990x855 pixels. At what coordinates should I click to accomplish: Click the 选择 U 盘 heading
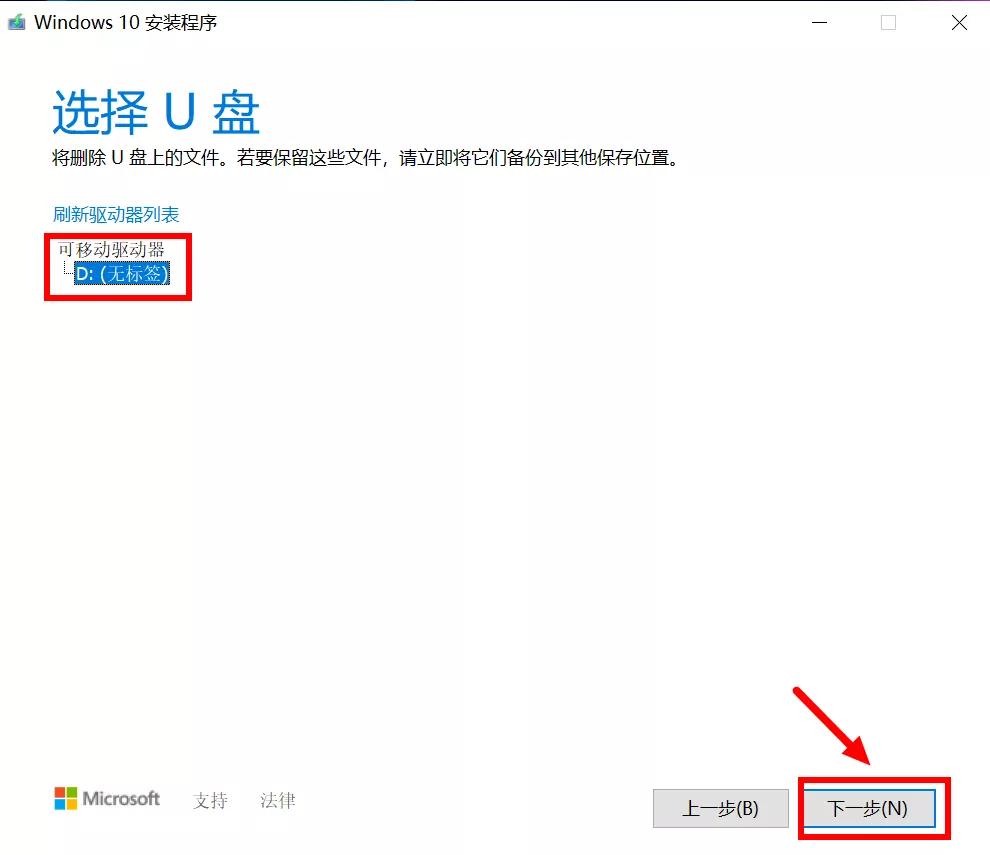(156, 112)
